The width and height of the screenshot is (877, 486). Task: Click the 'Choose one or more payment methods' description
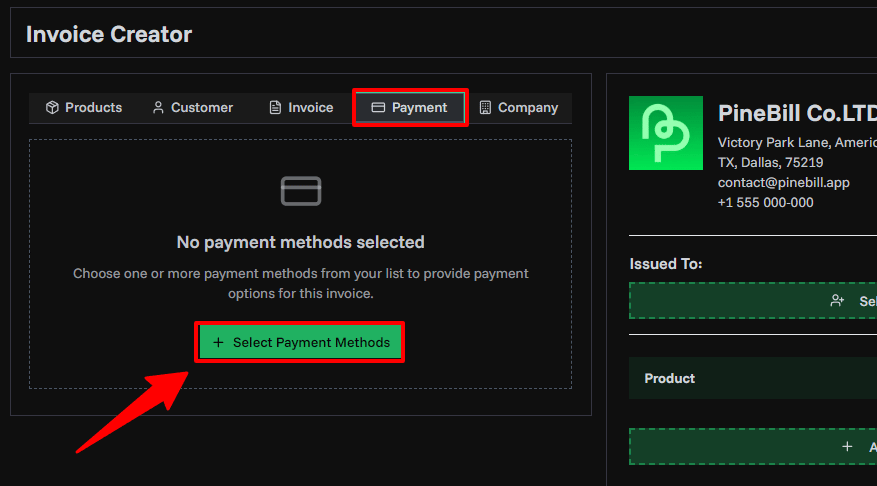pyautogui.click(x=301, y=284)
